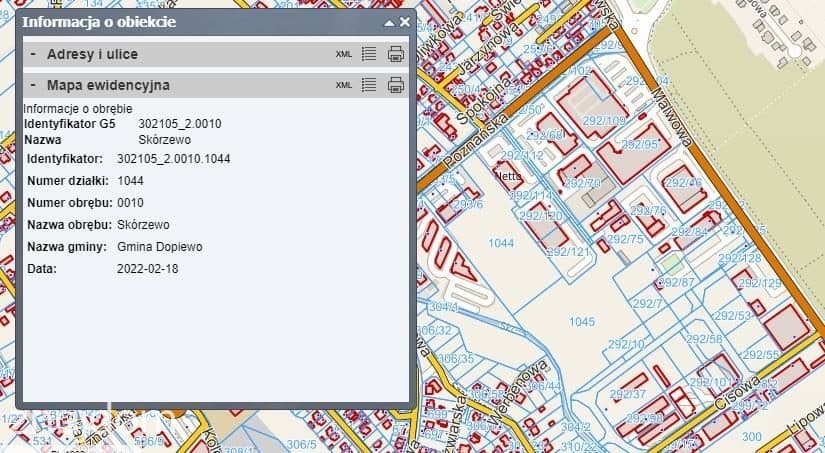
Task: Click the Netto label on the map
Action: (x=508, y=176)
